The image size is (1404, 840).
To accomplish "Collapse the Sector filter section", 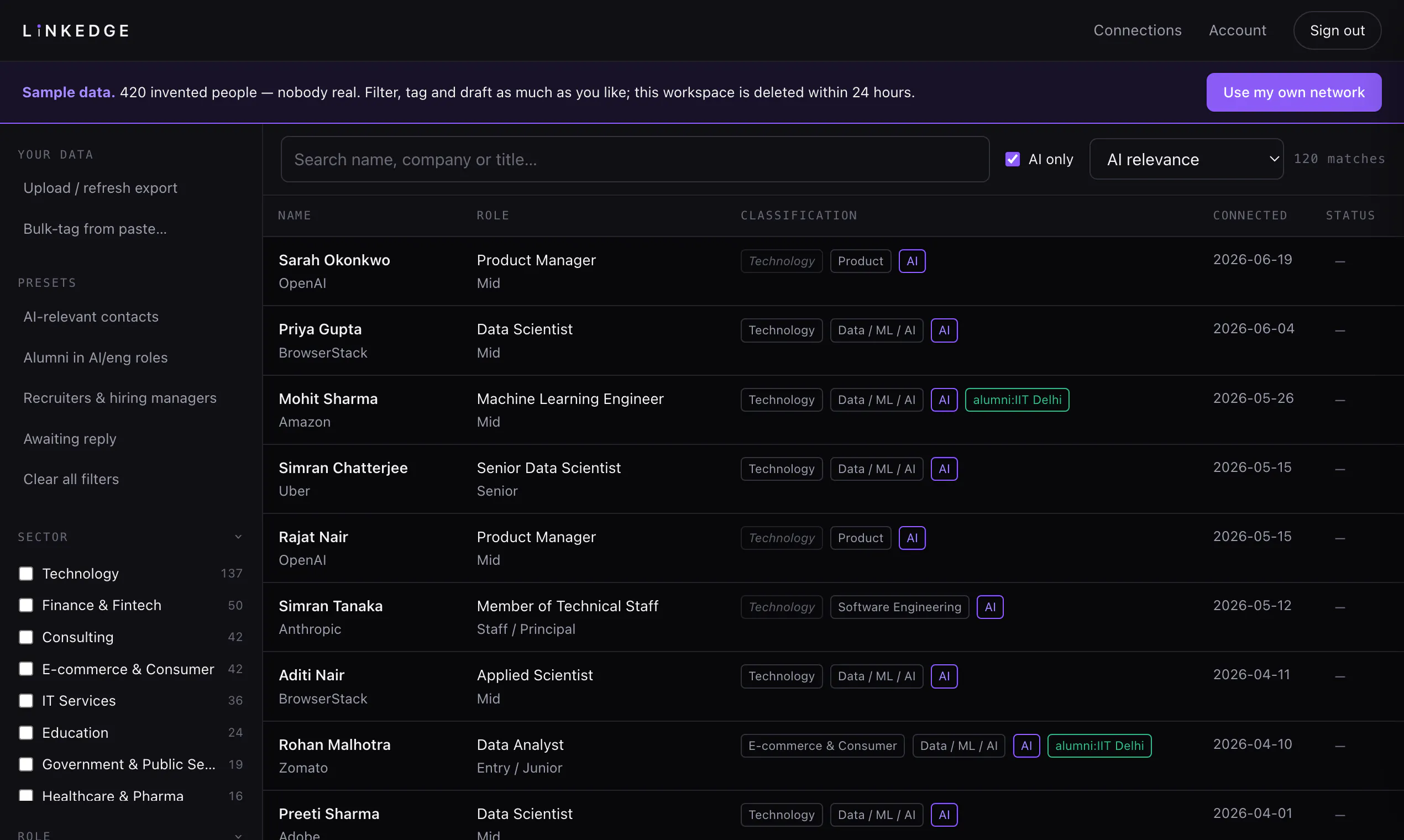I will tap(238, 537).
